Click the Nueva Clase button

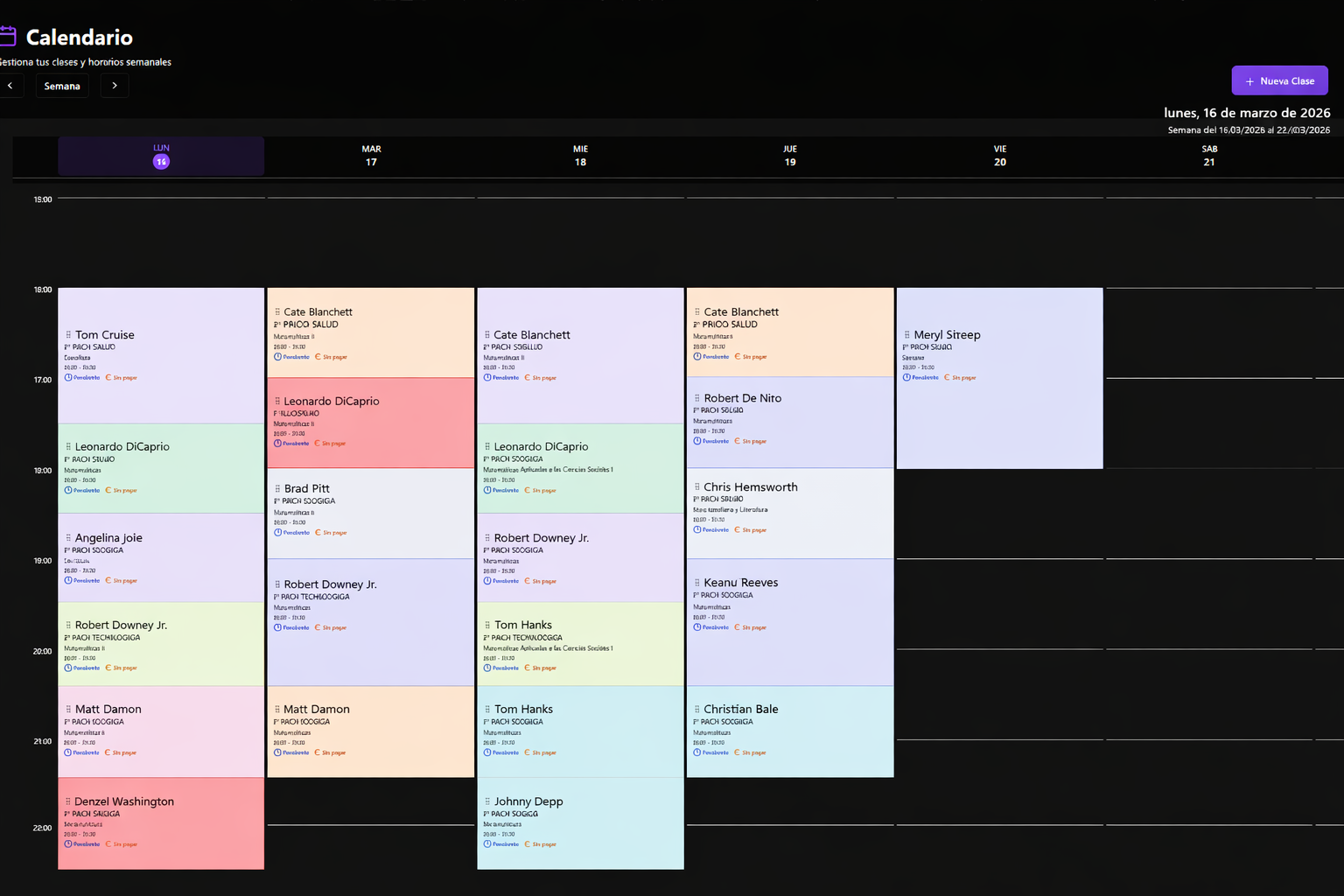[1279, 80]
